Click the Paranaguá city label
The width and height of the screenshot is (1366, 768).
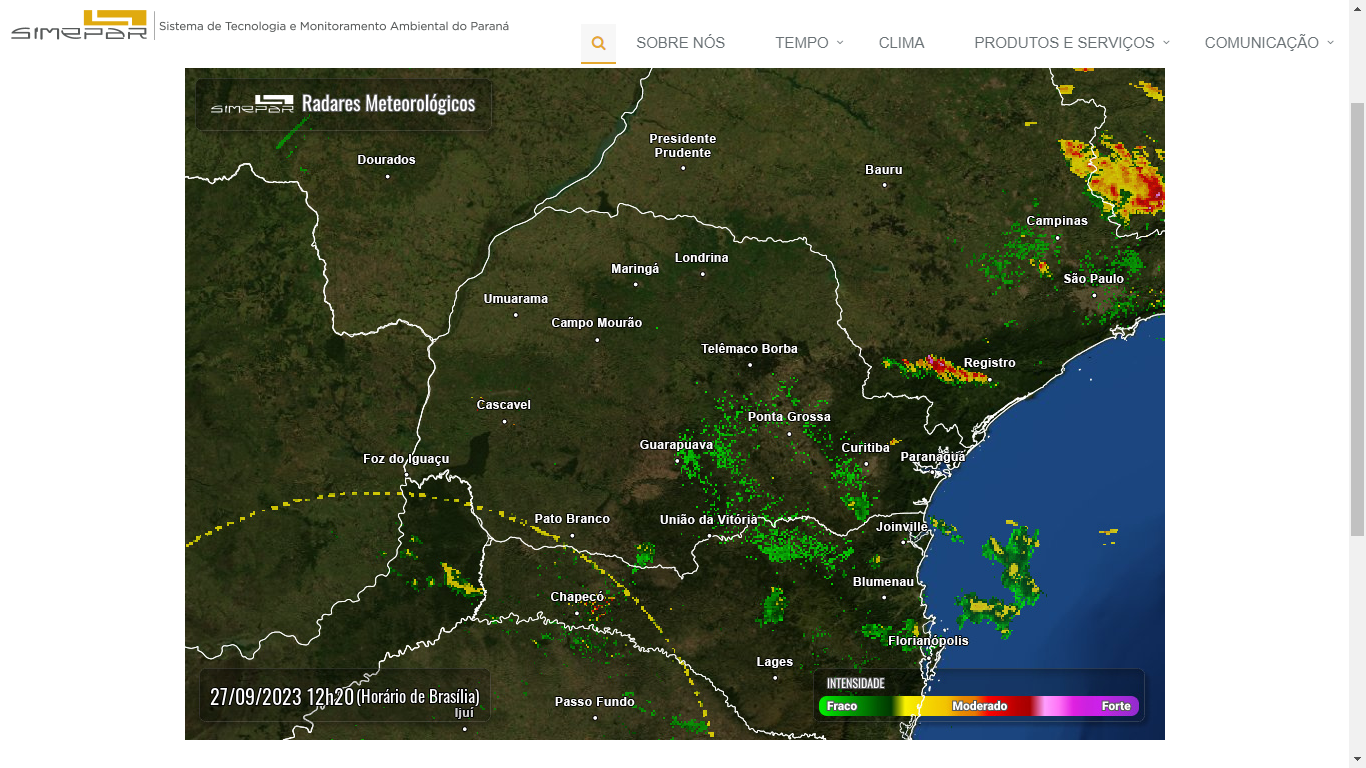click(933, 457)
